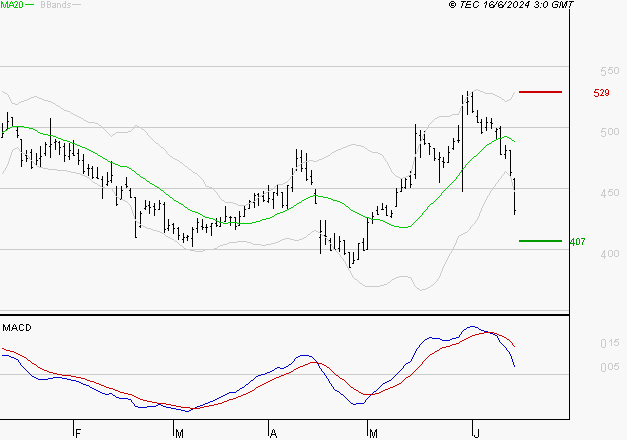The width and height of the screenshot is (627, 440).
Task: Click the 400 price axis label
Action: tap(609, 254)
